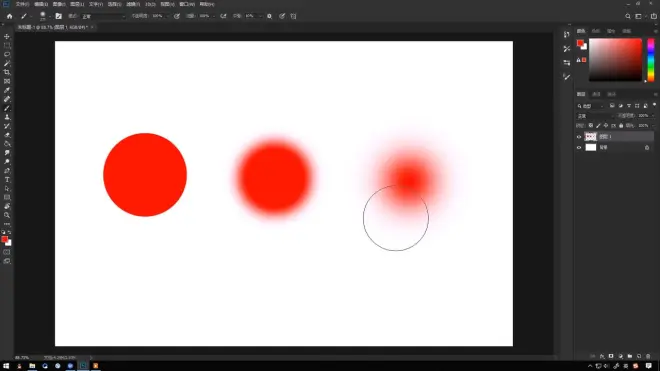Select the Smudge/Blur tool
660x371 pixels.
click(7, 153)
